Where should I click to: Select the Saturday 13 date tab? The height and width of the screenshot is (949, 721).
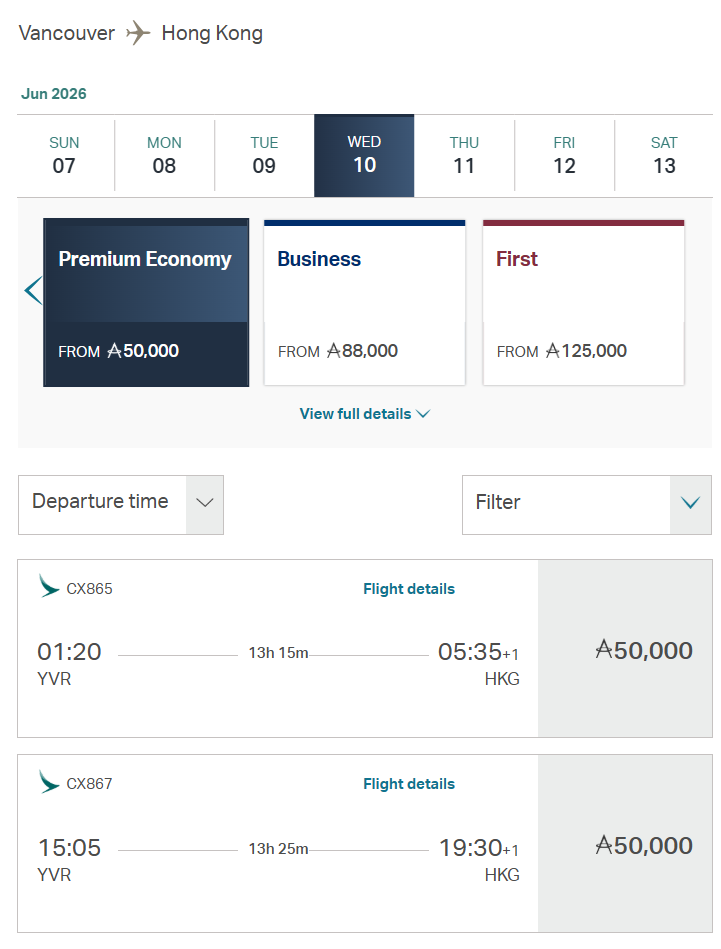(664, 155)
